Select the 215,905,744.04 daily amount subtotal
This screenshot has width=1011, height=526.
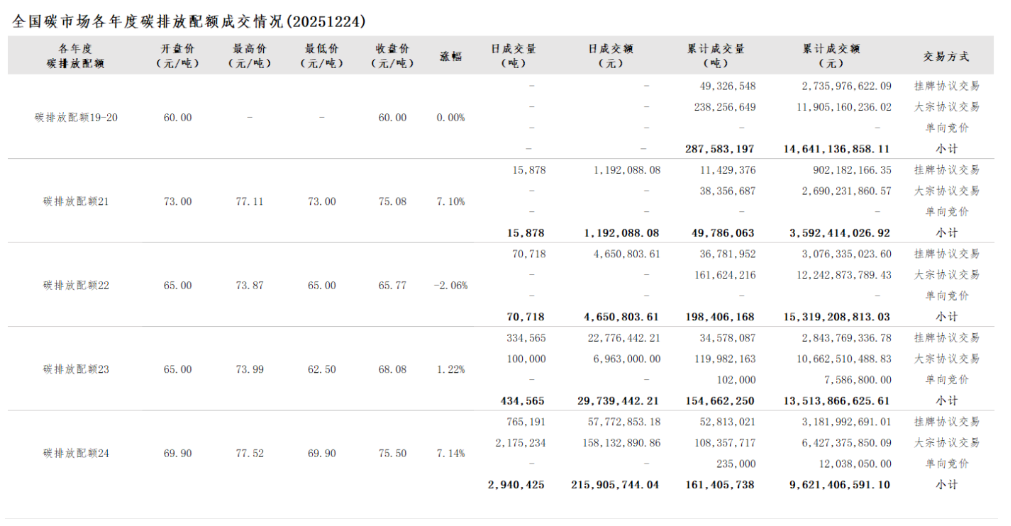pyautogui.click(x=615, y=485)
